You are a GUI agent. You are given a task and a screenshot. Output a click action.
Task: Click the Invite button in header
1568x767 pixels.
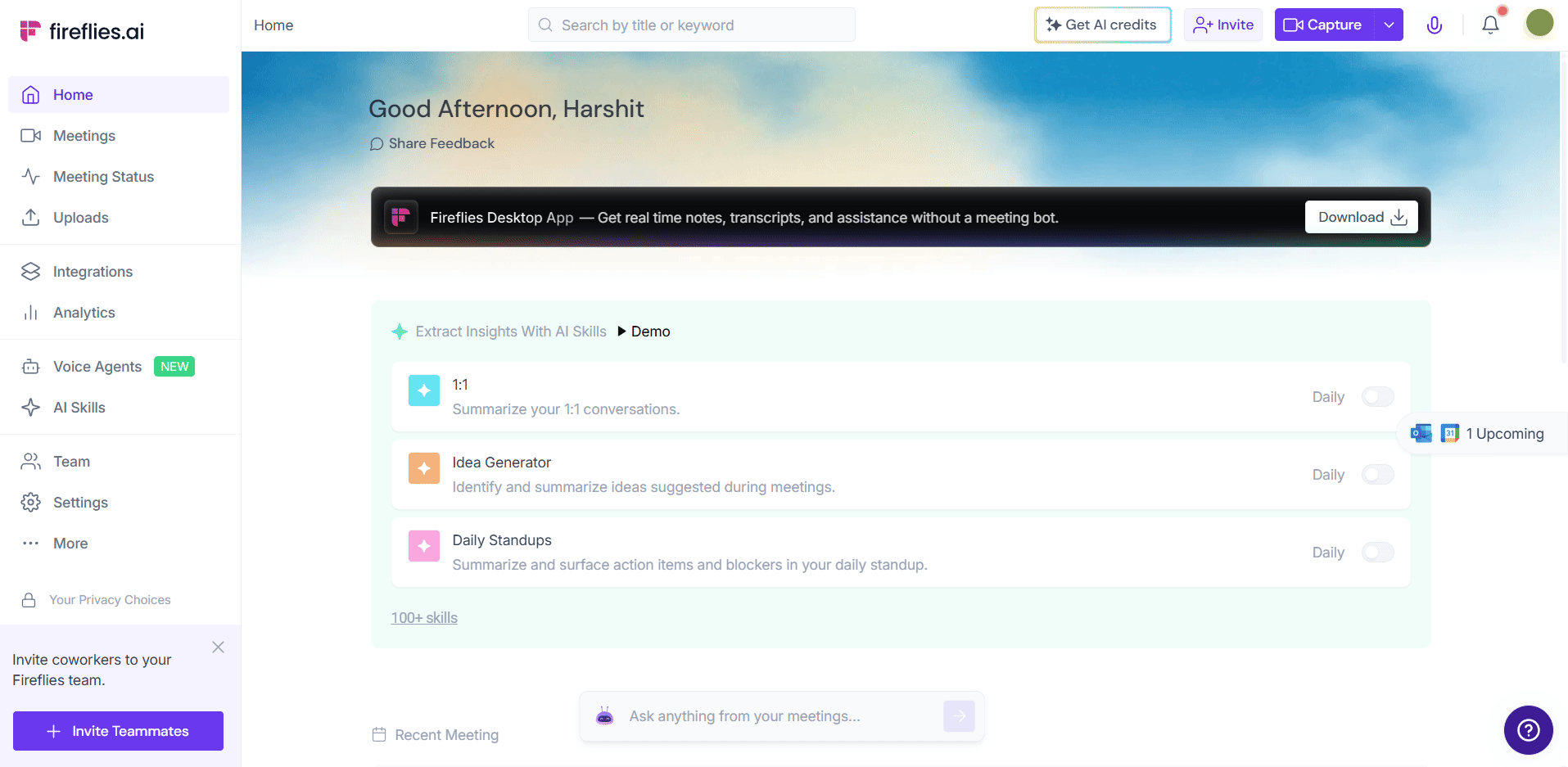pos(1223,25)
